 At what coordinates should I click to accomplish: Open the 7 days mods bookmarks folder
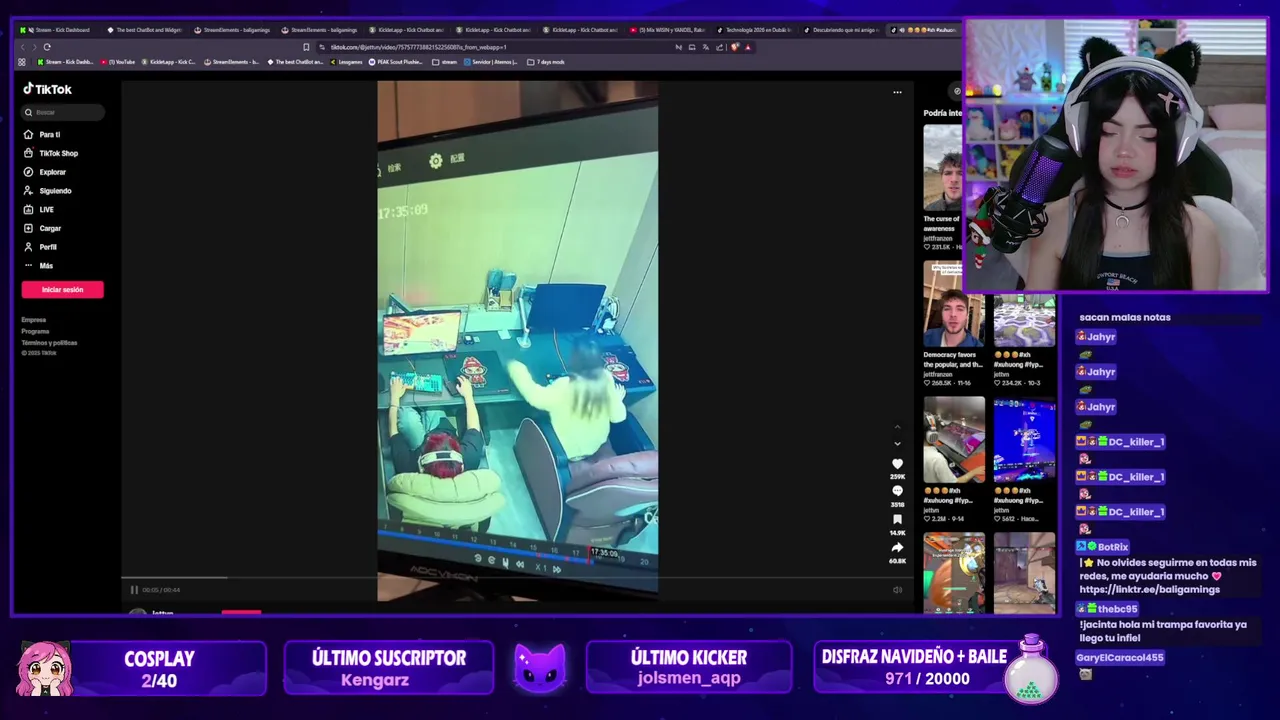coord(546,62)
